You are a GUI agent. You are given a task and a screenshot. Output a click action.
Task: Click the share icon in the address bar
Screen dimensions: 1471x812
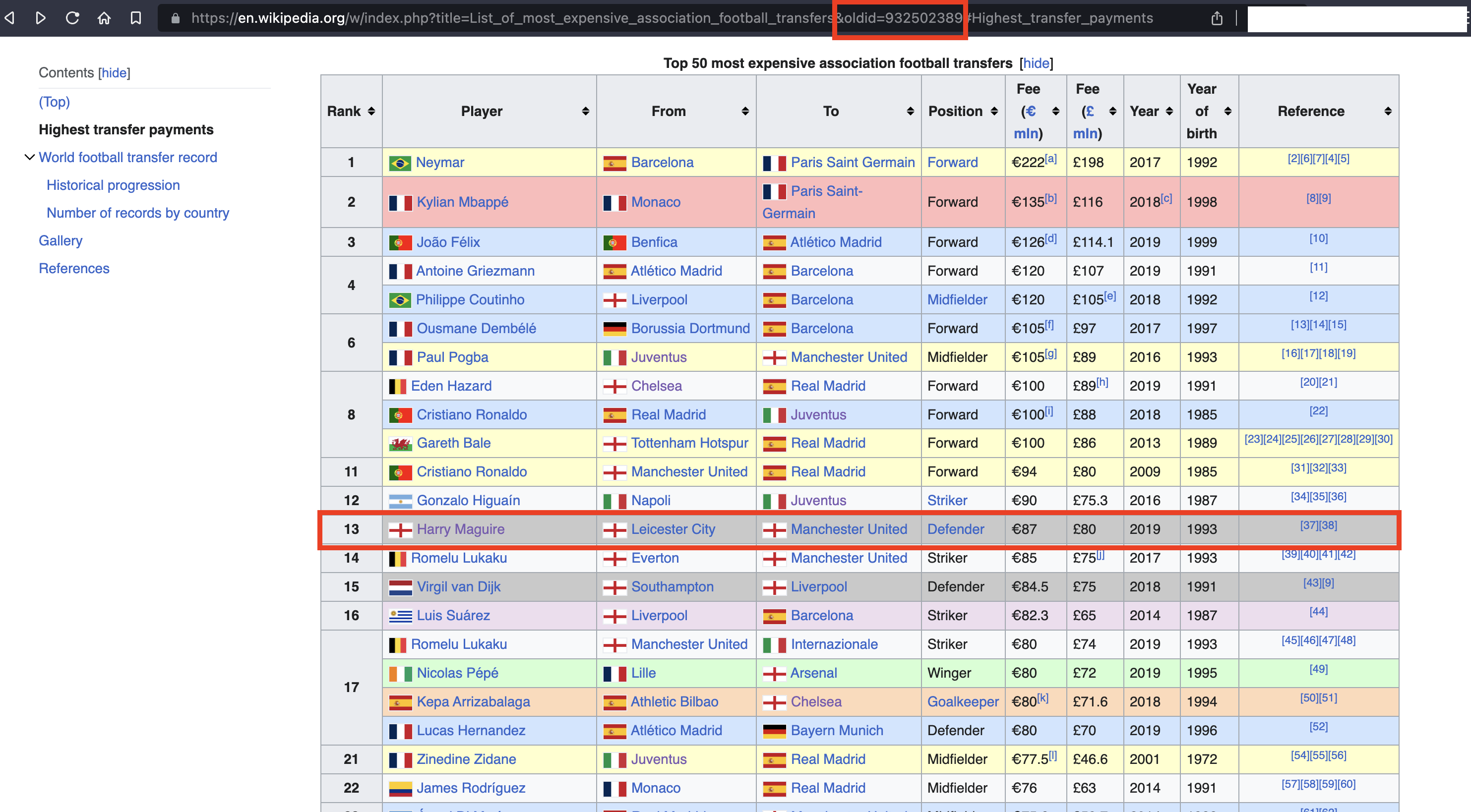tap(1217, 18)
